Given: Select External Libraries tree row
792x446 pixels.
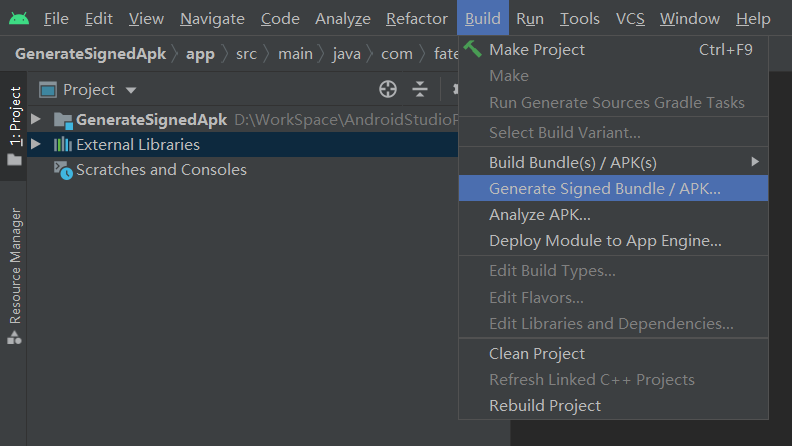Looking at the screenshot, I should [242, 144].
